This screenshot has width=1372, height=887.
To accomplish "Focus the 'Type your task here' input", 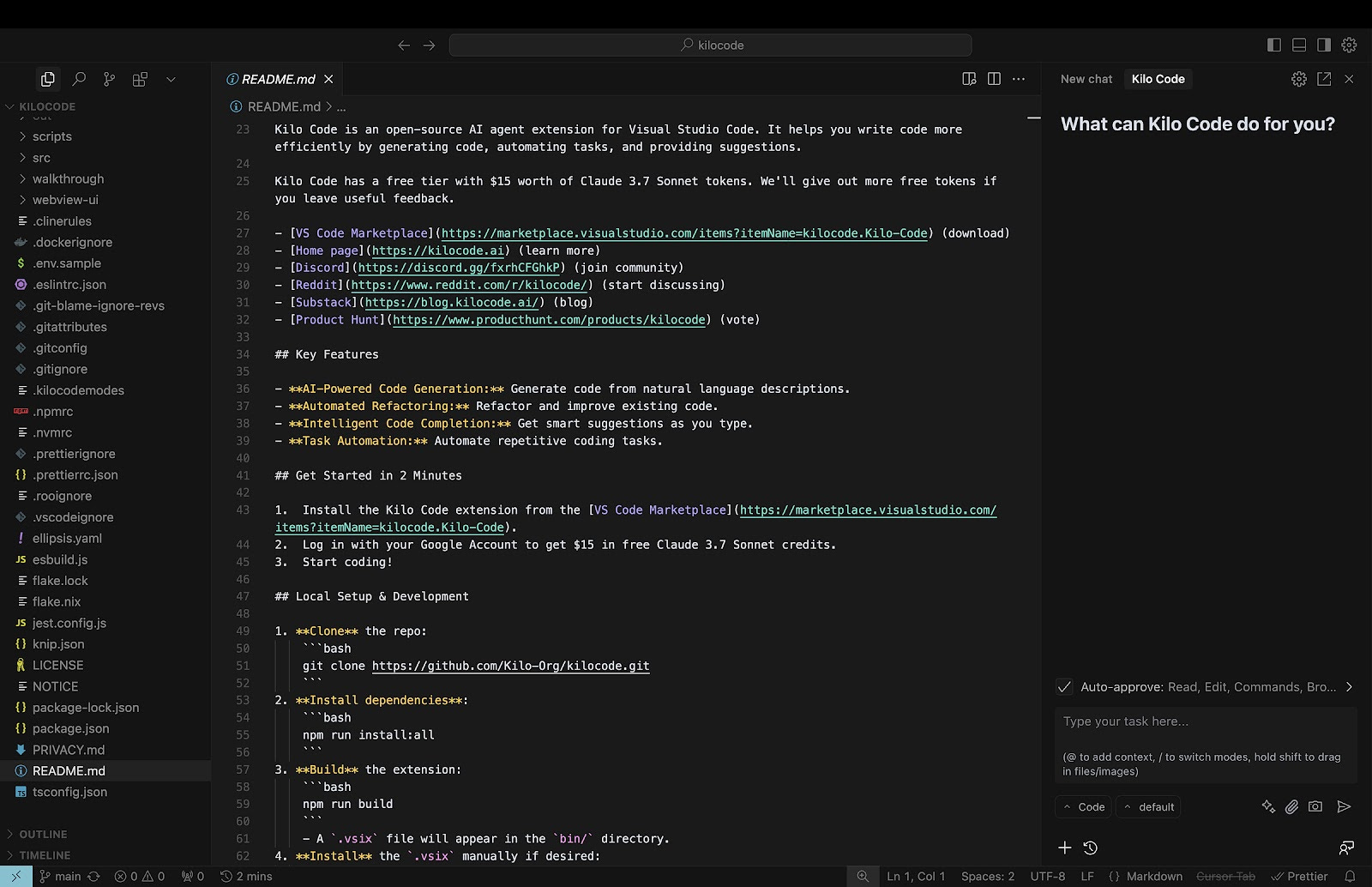I will point(1206,745).
